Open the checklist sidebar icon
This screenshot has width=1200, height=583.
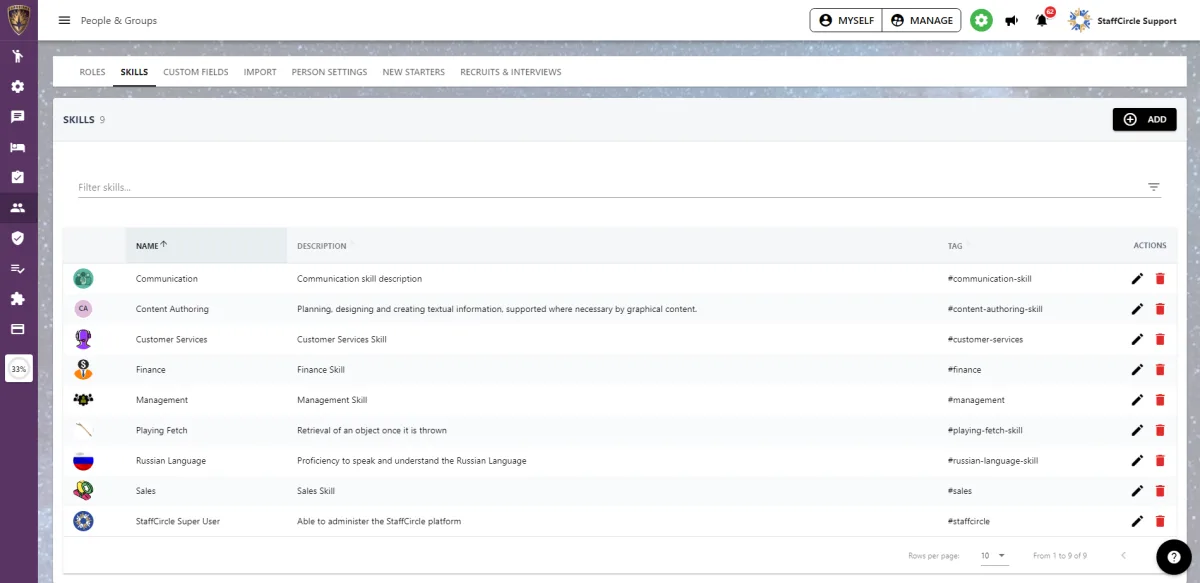tap(17, 268)
